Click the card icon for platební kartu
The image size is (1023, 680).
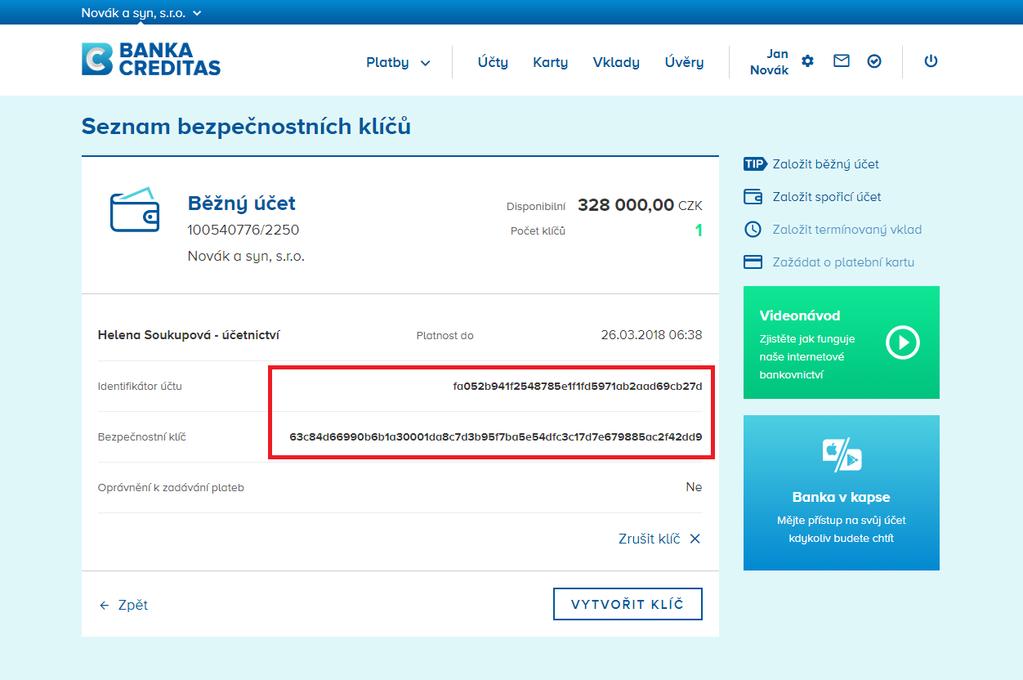[753, 262]
